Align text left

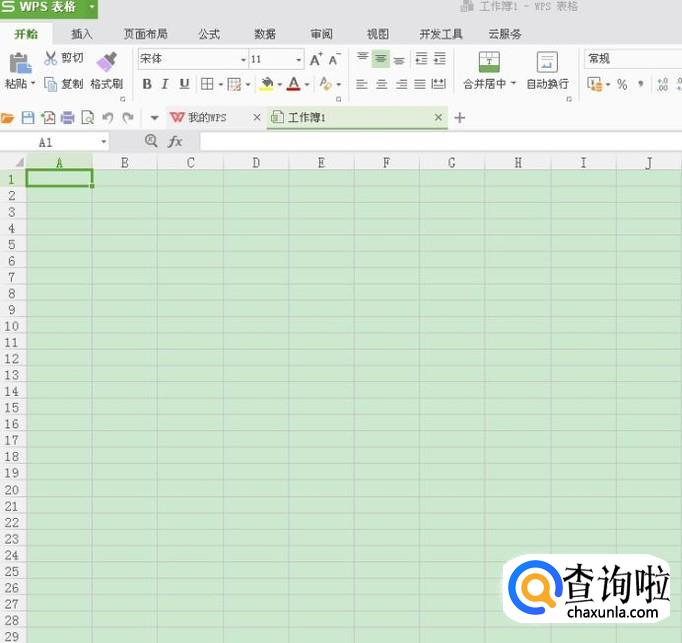[362, 84]
